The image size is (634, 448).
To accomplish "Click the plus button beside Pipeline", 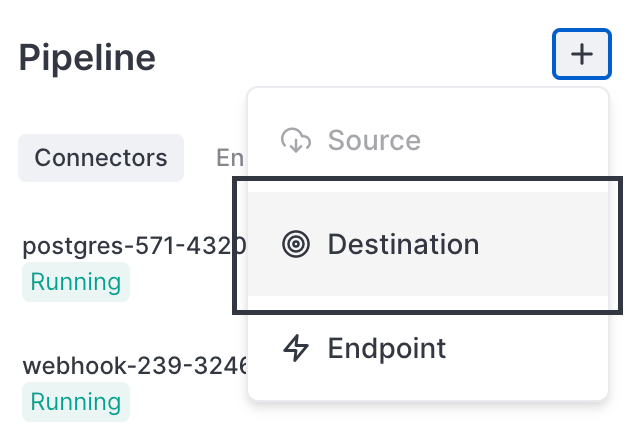I will (x=581, y=54).
